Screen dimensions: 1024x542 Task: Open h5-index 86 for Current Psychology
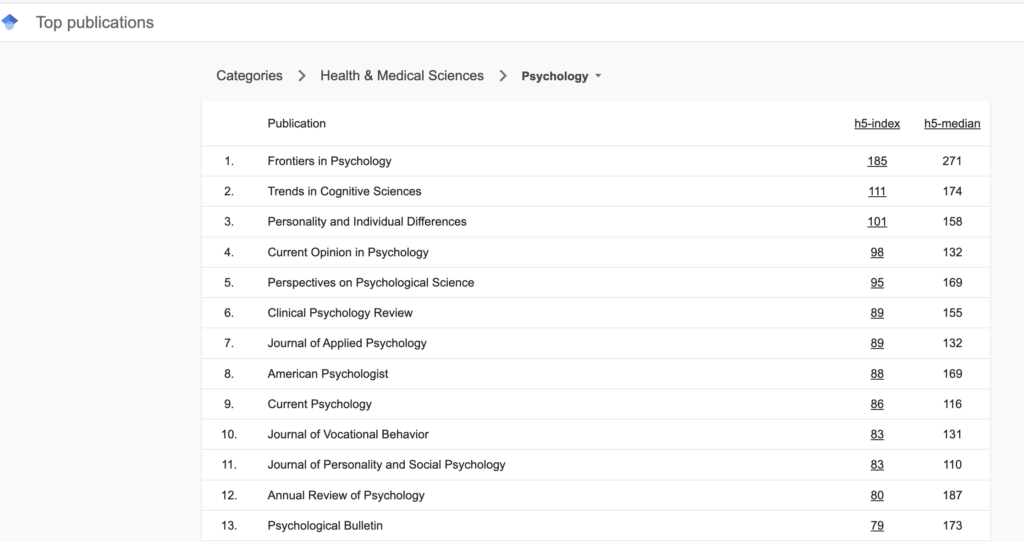(x=877, y=404)
